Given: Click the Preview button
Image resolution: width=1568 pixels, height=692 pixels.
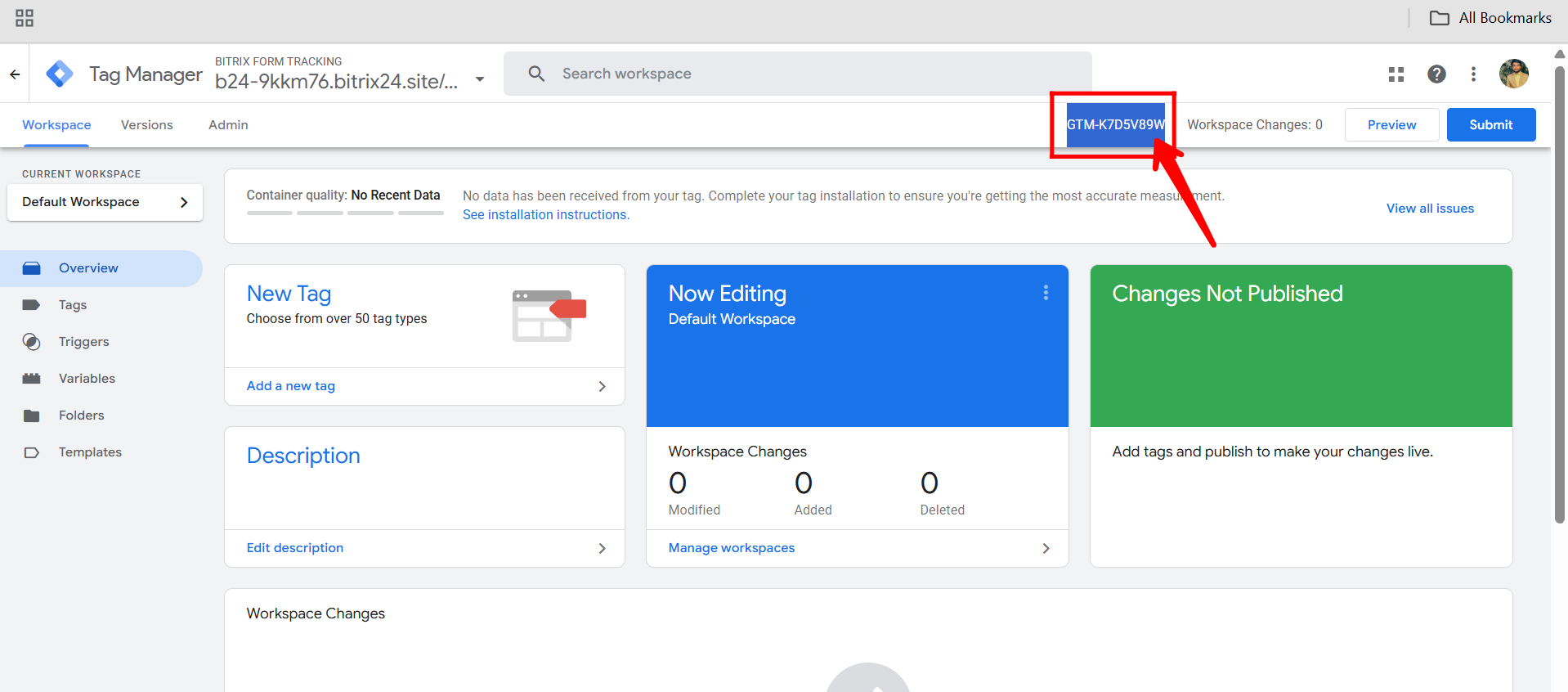Looking at the screenshot, I should coord(1391,125).
